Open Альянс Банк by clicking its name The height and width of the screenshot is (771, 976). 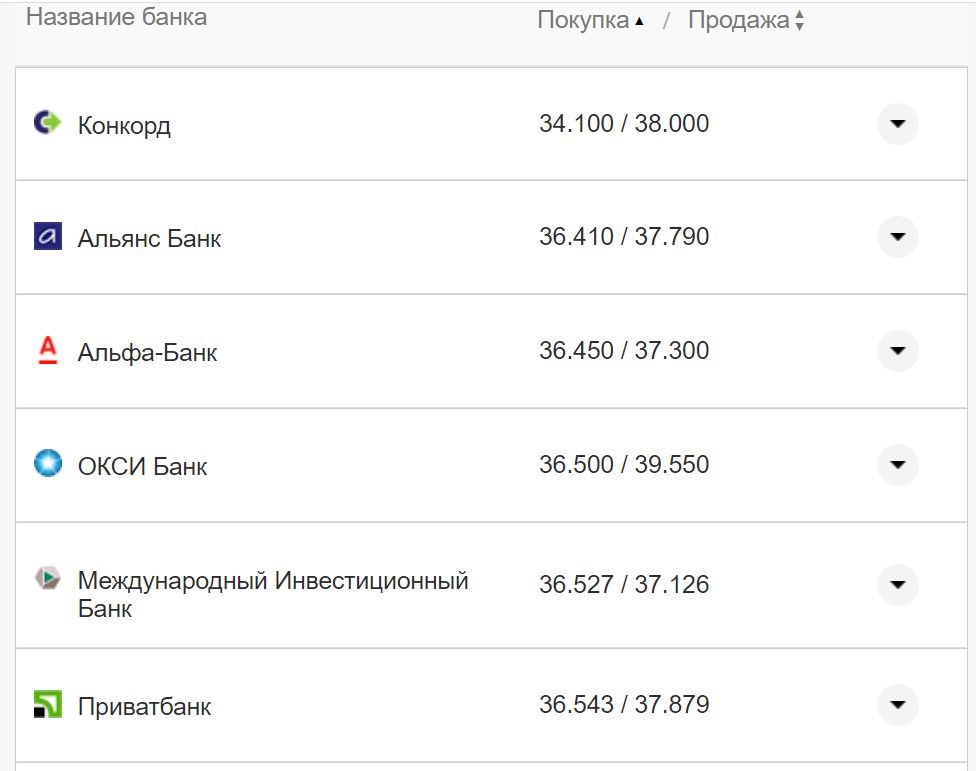151,237
